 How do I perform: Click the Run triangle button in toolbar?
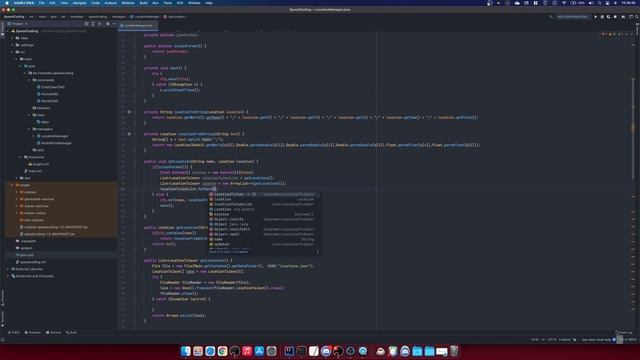coord(596,17)
